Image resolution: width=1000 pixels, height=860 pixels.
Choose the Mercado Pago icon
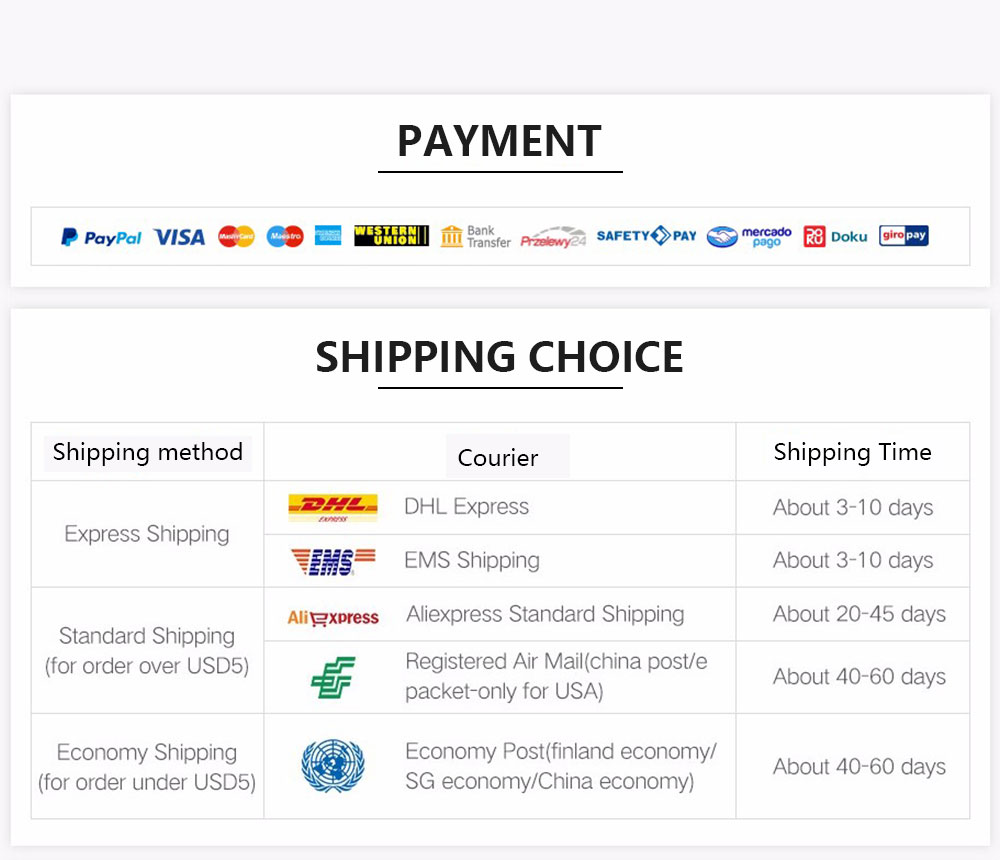pyautogui.click(x=749, y=237)
